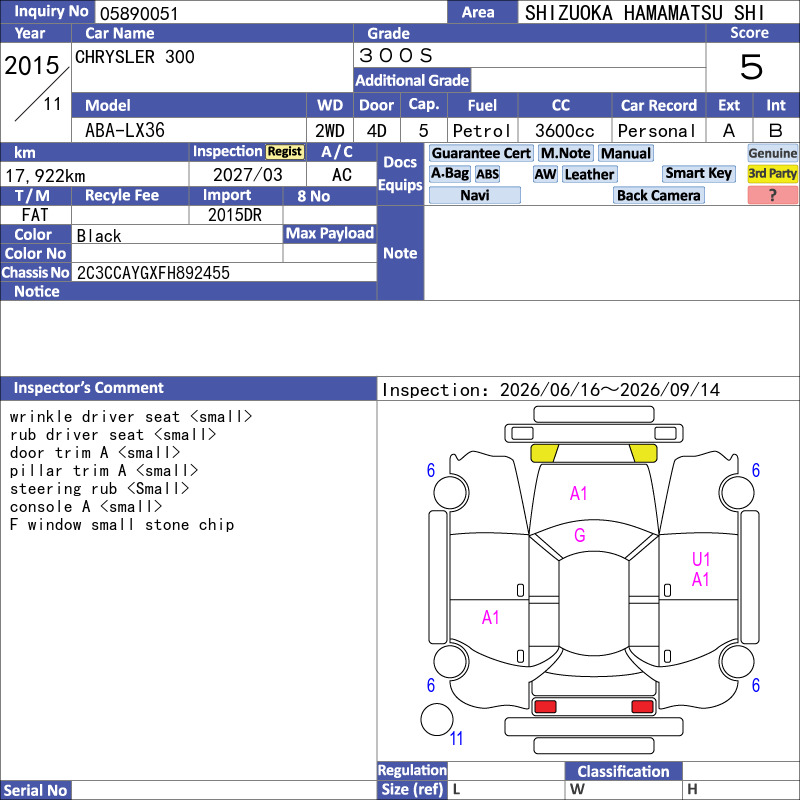The height and width of the screenshot is (800, 800).
Task: Click the yellow Regist badge
Action: [x=285, y=152]
